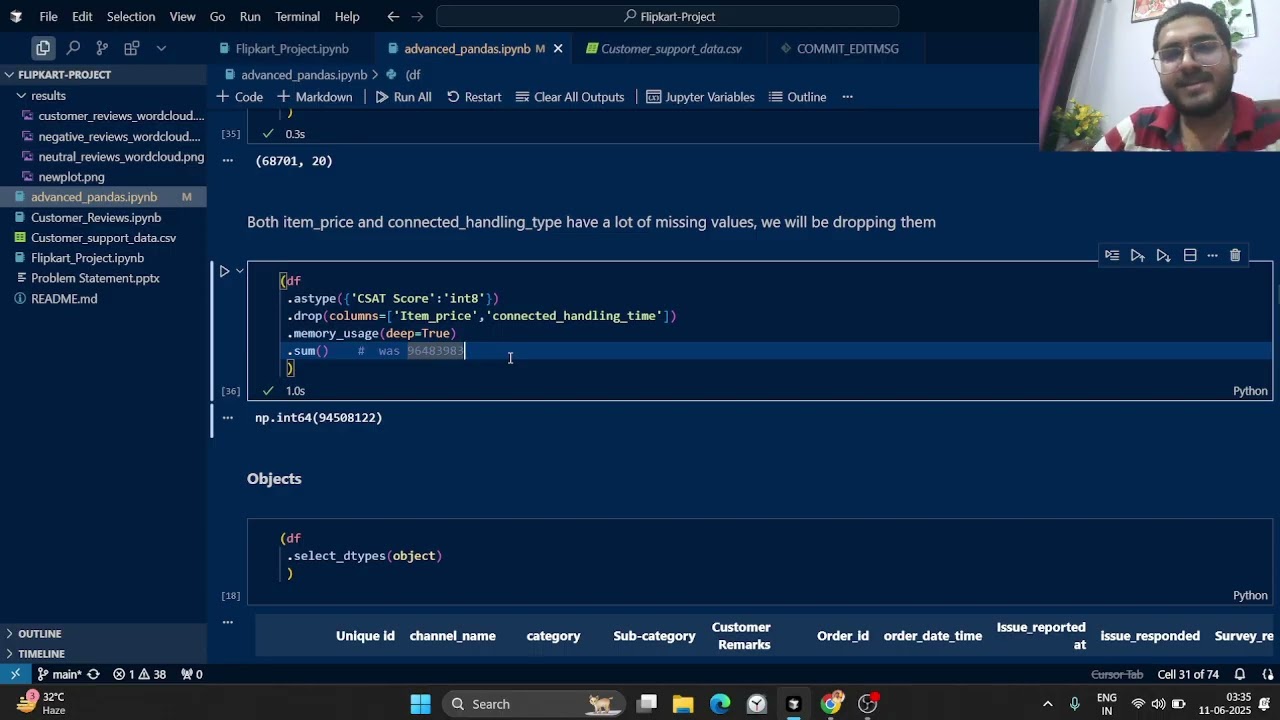Open File Explorer from taskbar
This screenshot has width=1280, height=720.
click(x=683, y=704)
